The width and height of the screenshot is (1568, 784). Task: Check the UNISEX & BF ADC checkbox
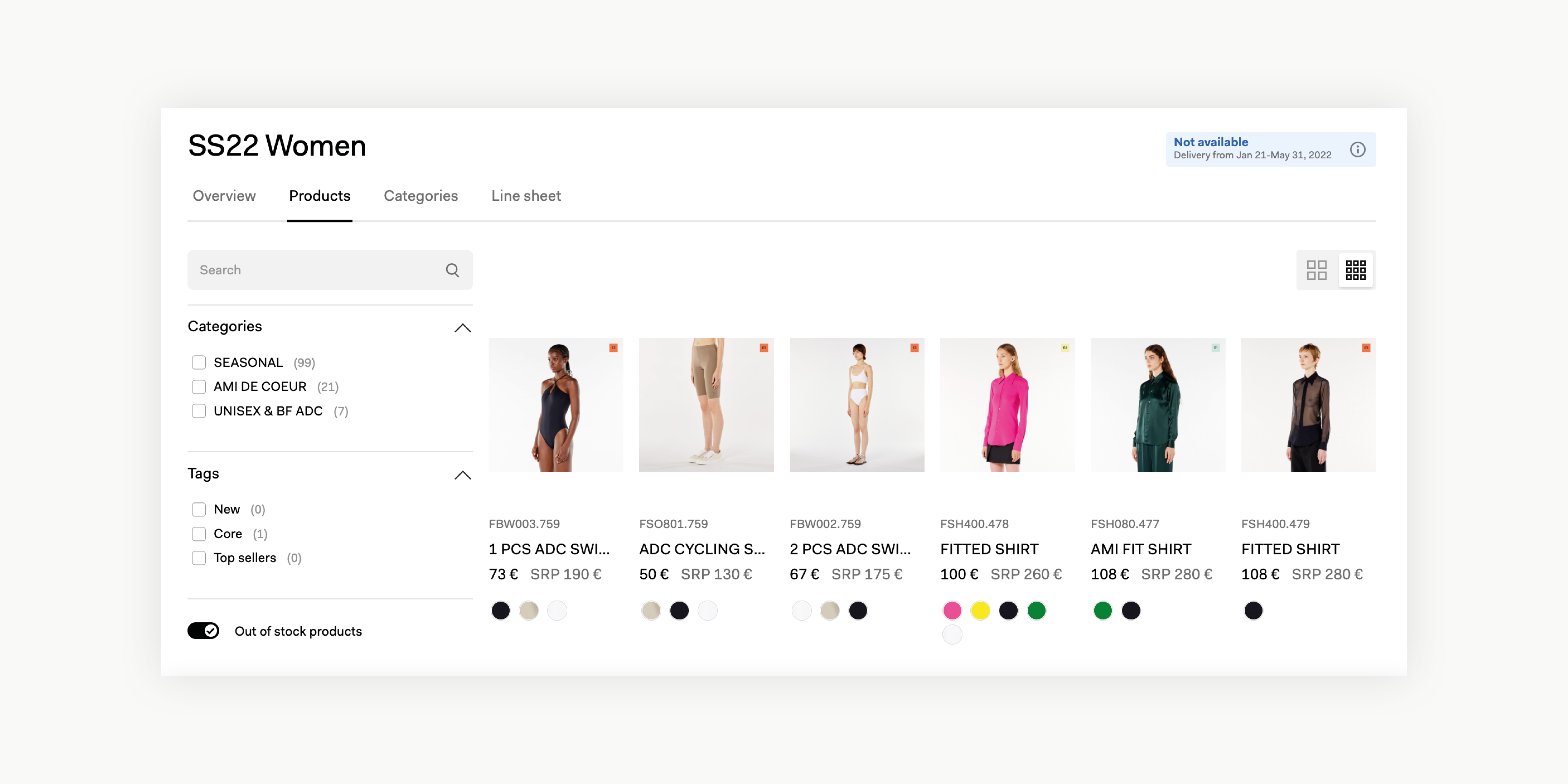click(199, 411)
